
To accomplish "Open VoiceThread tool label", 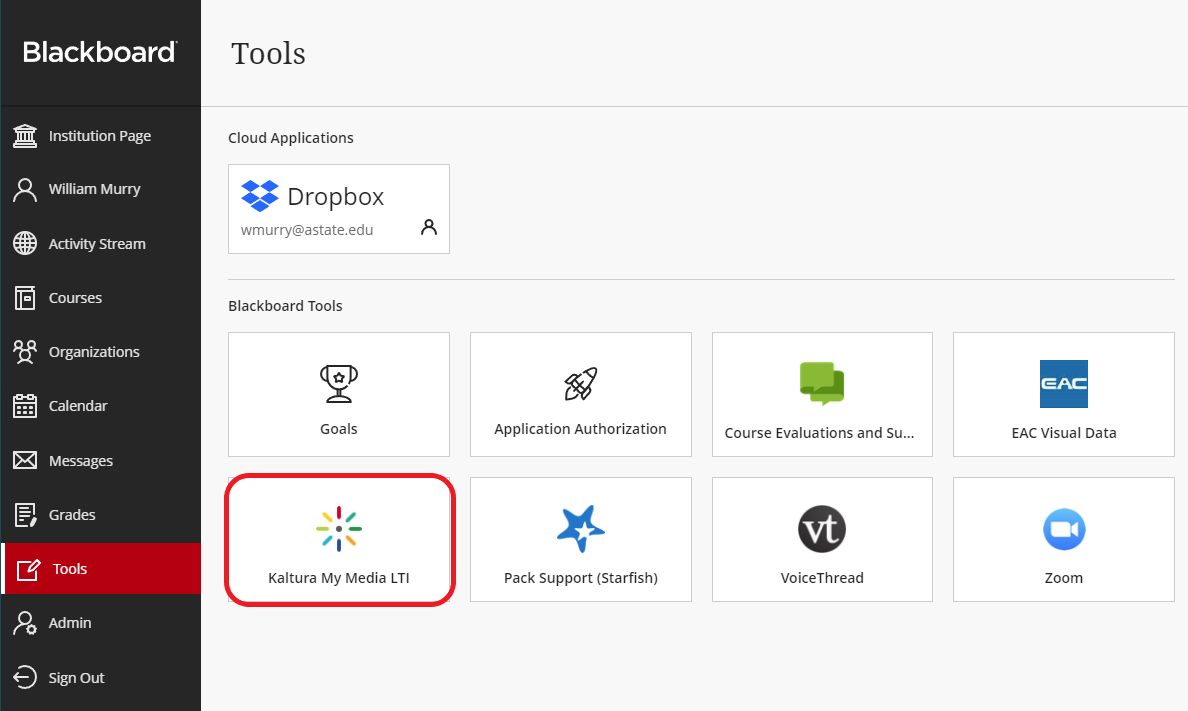I will click(x=822, y=578).
